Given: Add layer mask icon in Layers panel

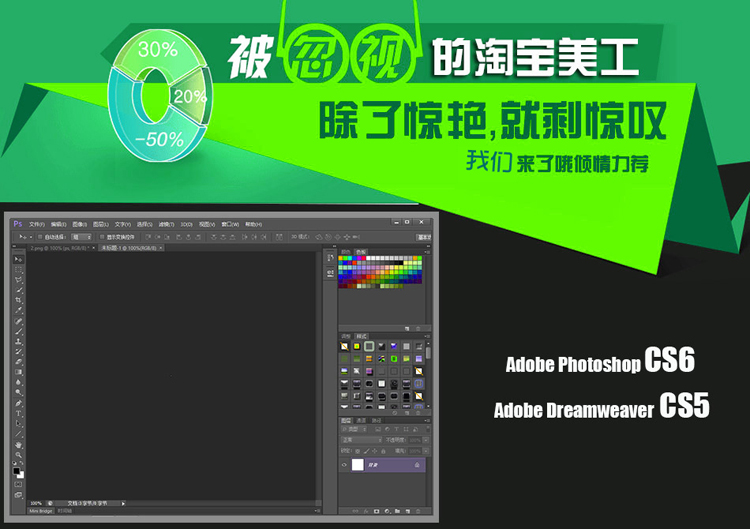Looking at the screenshot, I should click(x=376, y=511).
